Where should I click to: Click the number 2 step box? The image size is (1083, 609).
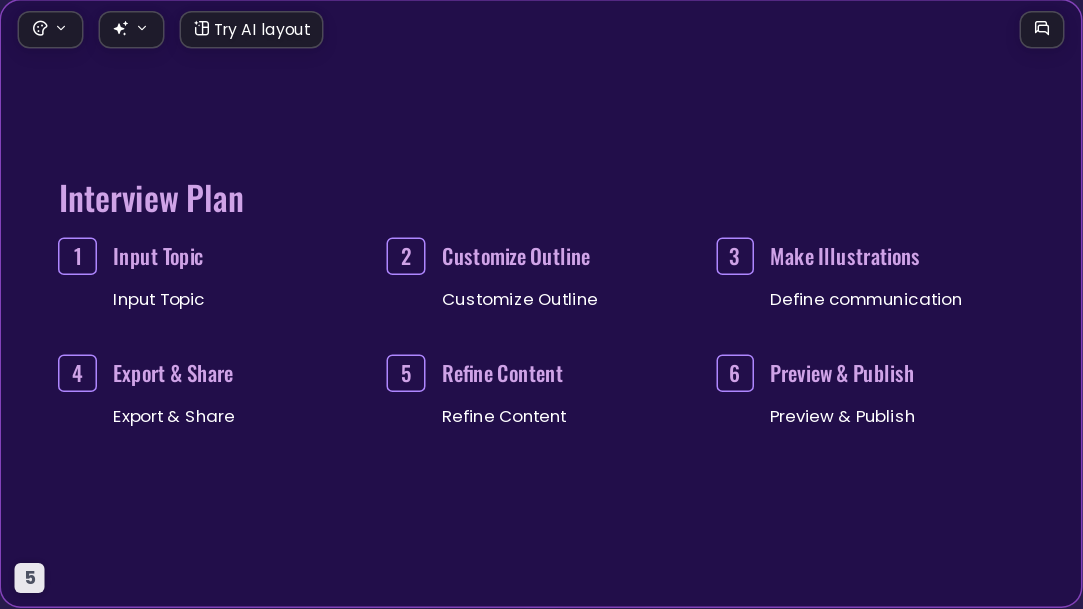pos(406,256)
